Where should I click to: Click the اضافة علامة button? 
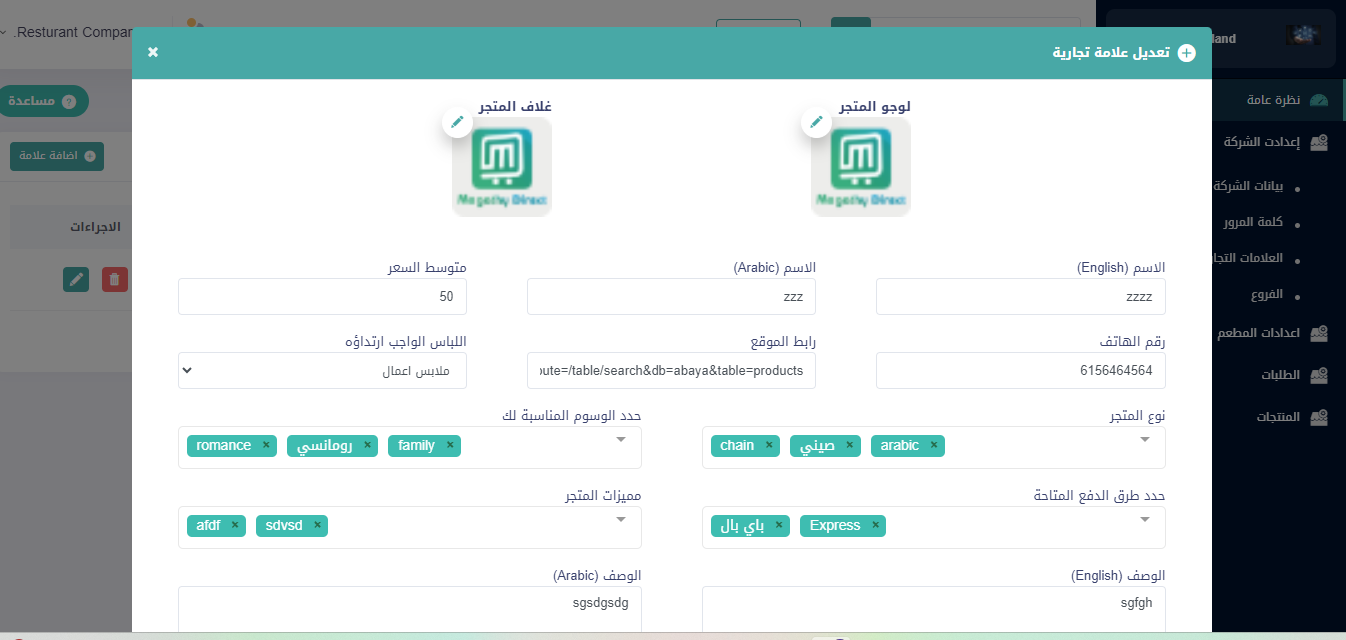coord(56,156)
